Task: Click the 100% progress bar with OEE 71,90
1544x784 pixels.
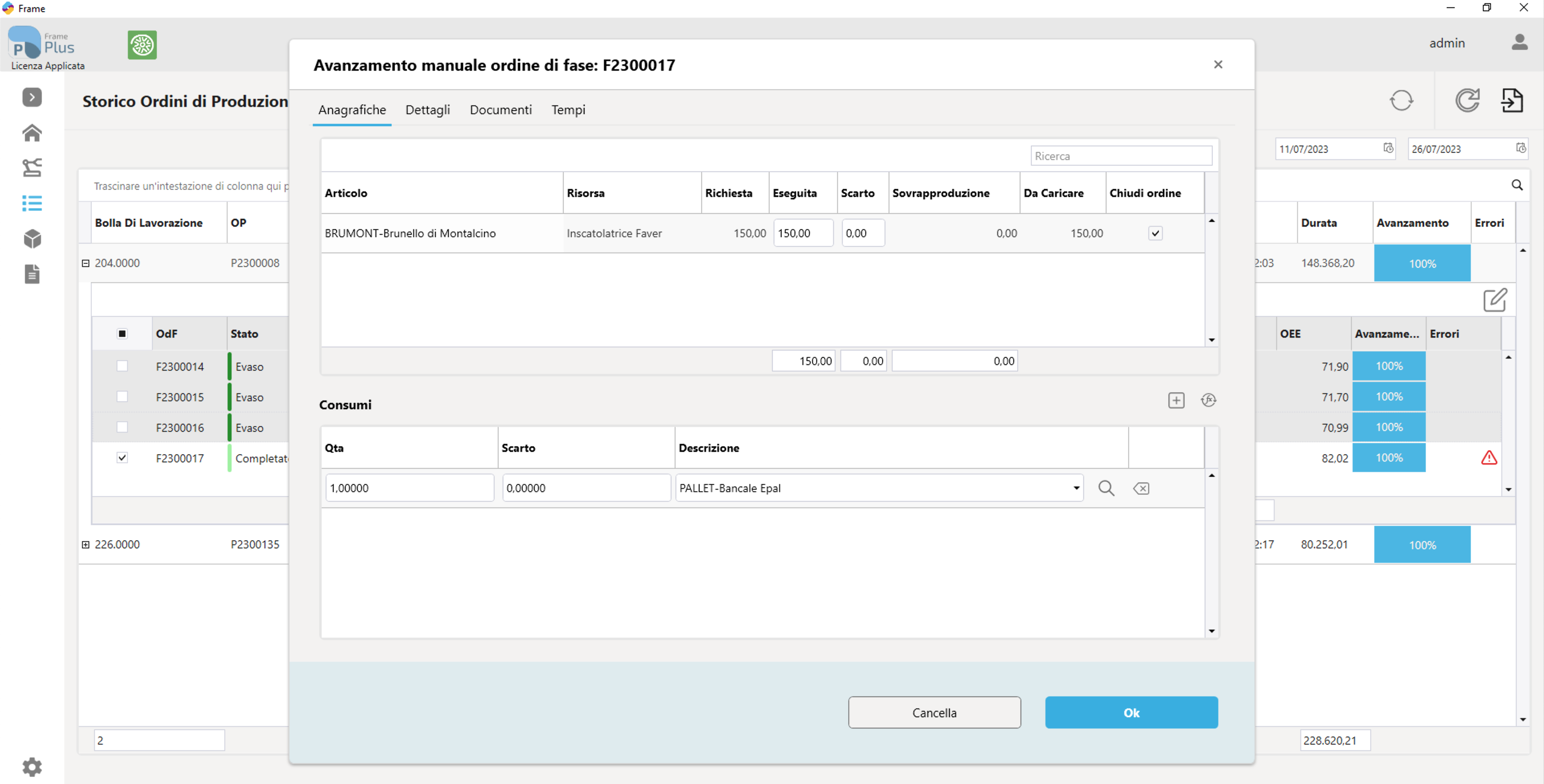Action: point(1388,365)
